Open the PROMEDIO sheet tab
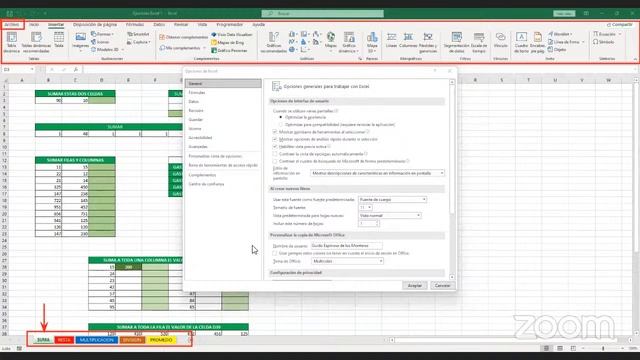The image size is (640, 360). tap(161, 340)
